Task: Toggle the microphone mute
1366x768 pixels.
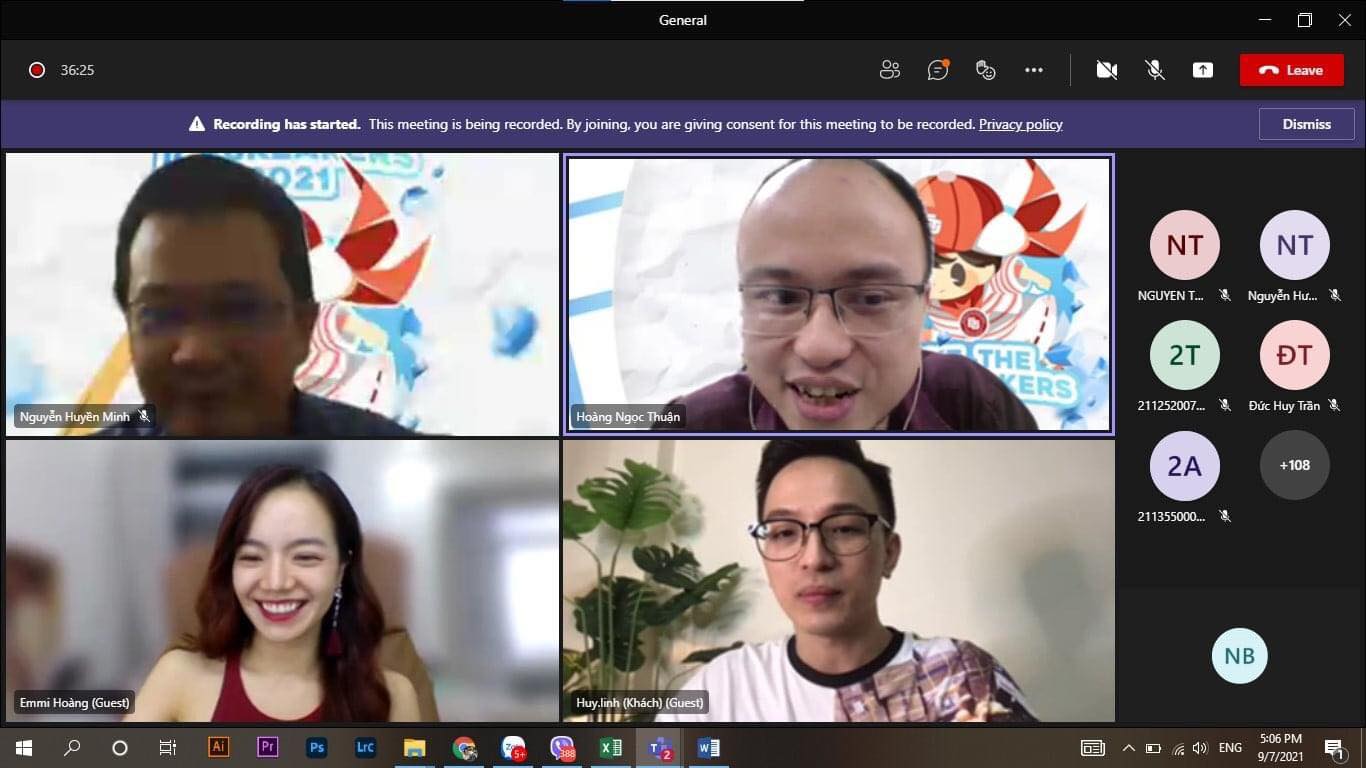Action: coord(1154,70)
